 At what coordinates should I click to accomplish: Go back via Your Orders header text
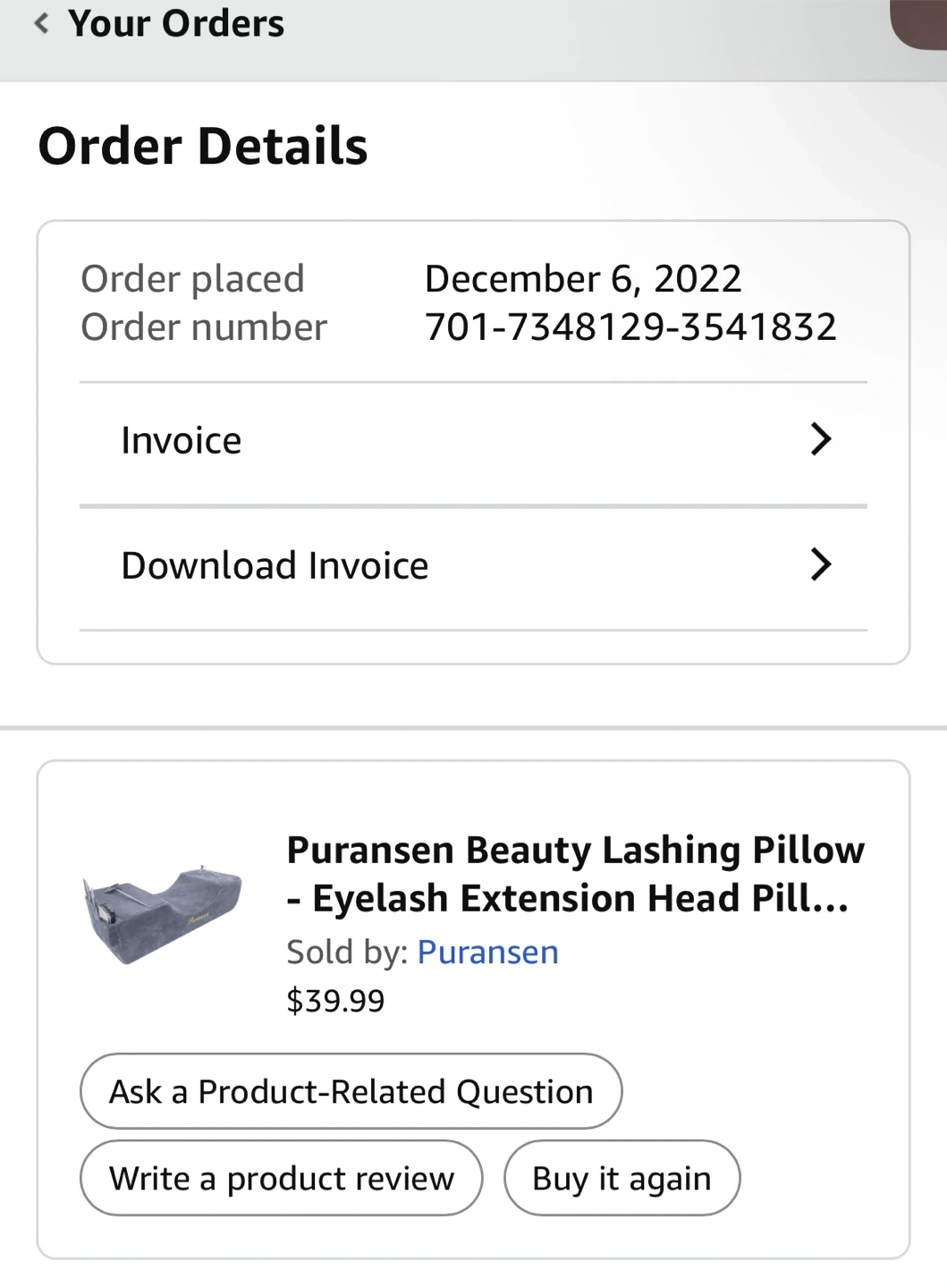(x=176, y=23)
